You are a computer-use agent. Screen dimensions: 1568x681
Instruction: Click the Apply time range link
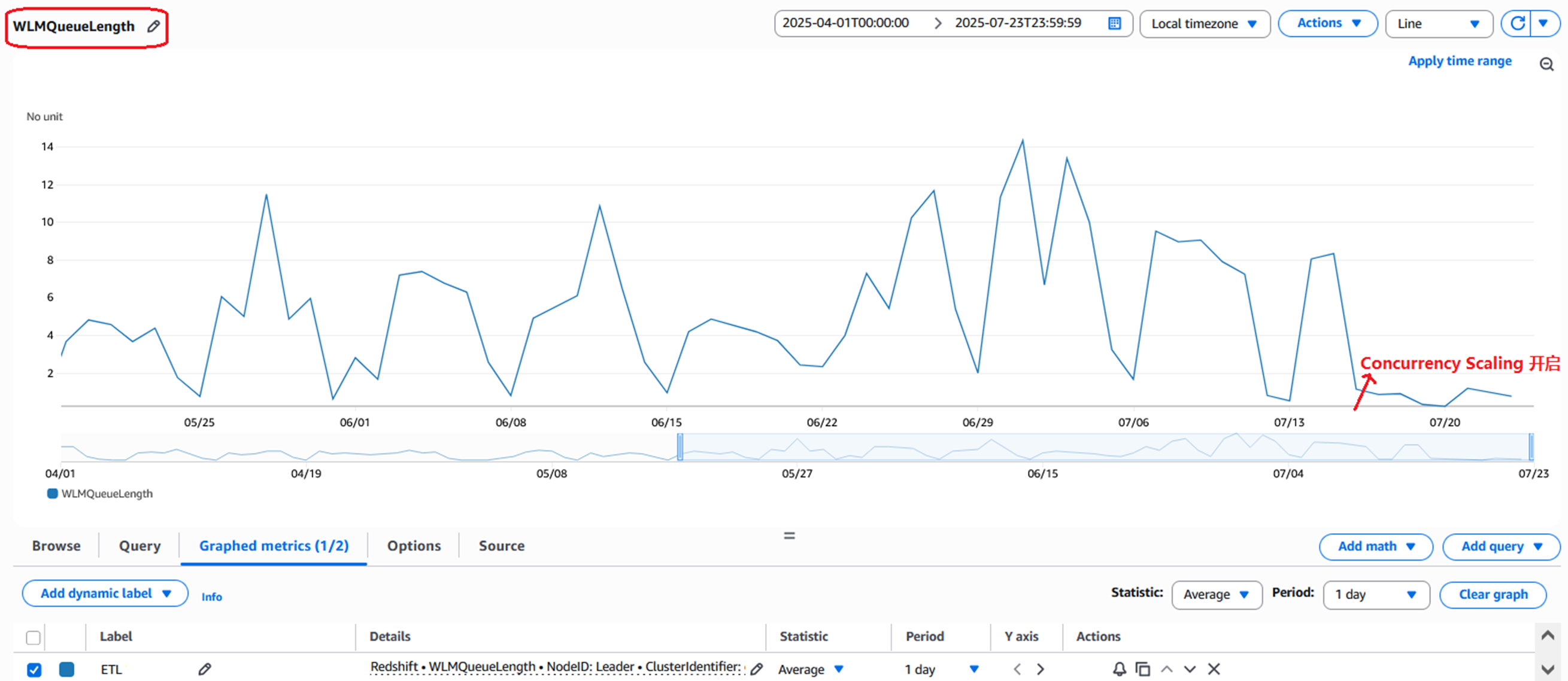1460,61
